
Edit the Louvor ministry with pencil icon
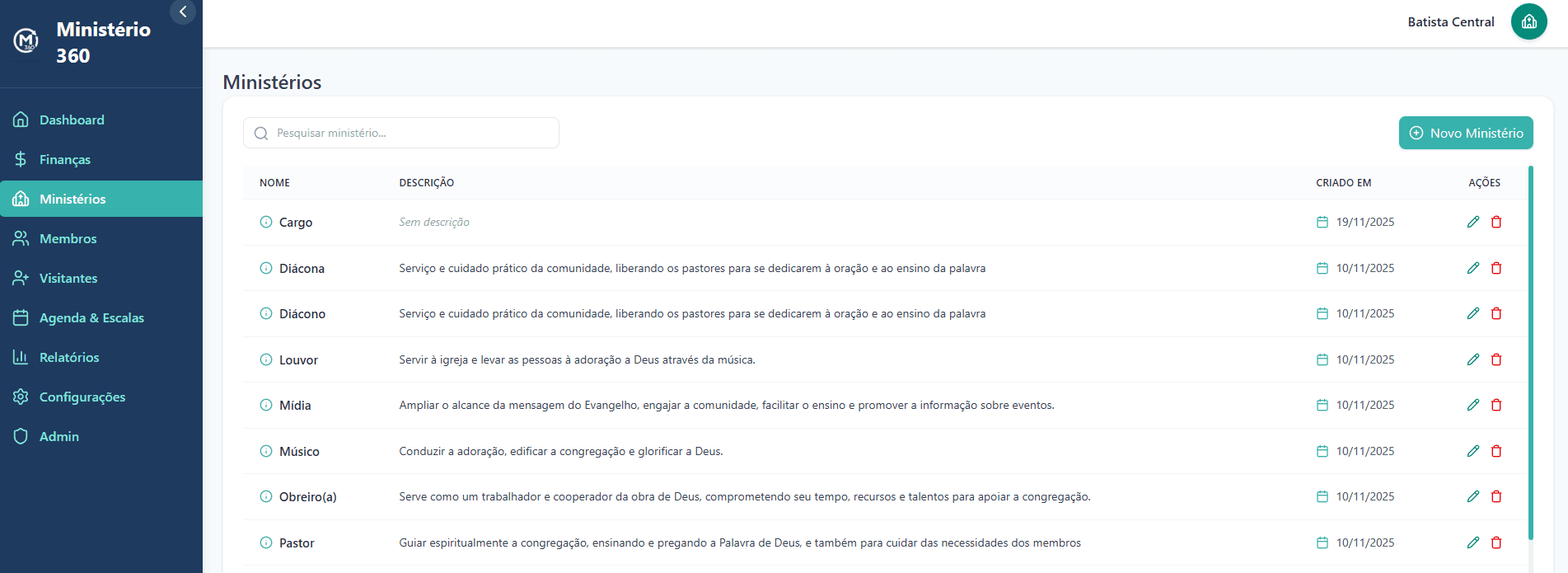pos(1473,359)
